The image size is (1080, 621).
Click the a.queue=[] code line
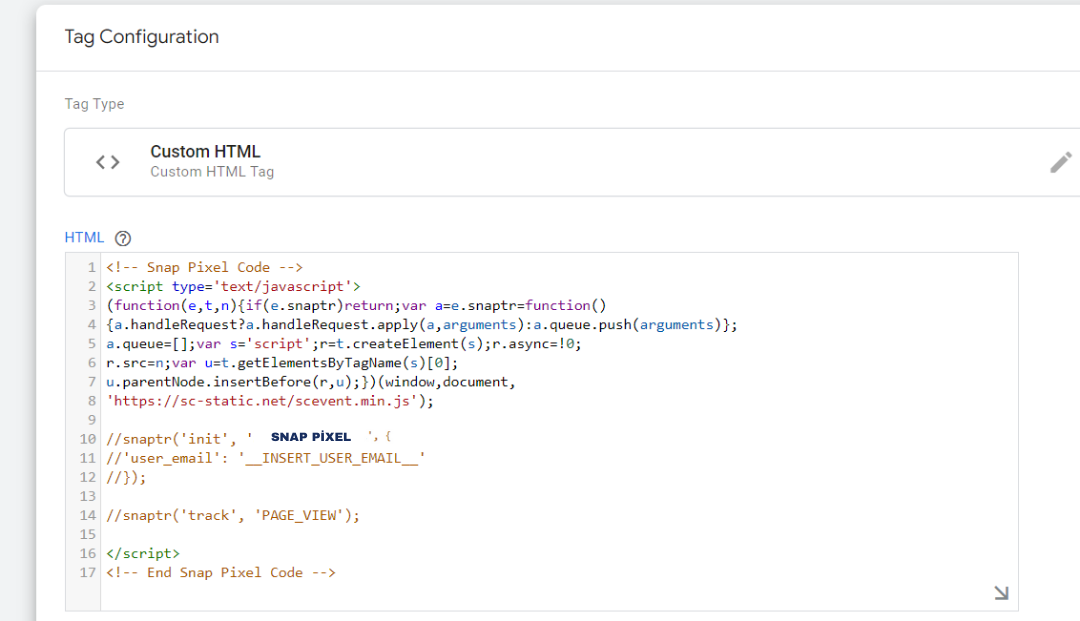point(344,344)
